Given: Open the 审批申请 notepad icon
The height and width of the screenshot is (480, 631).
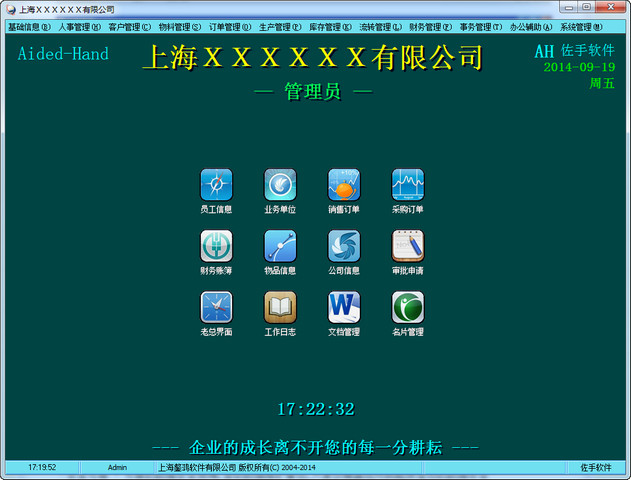Looking at the screenshot, I should [x=408, y=246].
